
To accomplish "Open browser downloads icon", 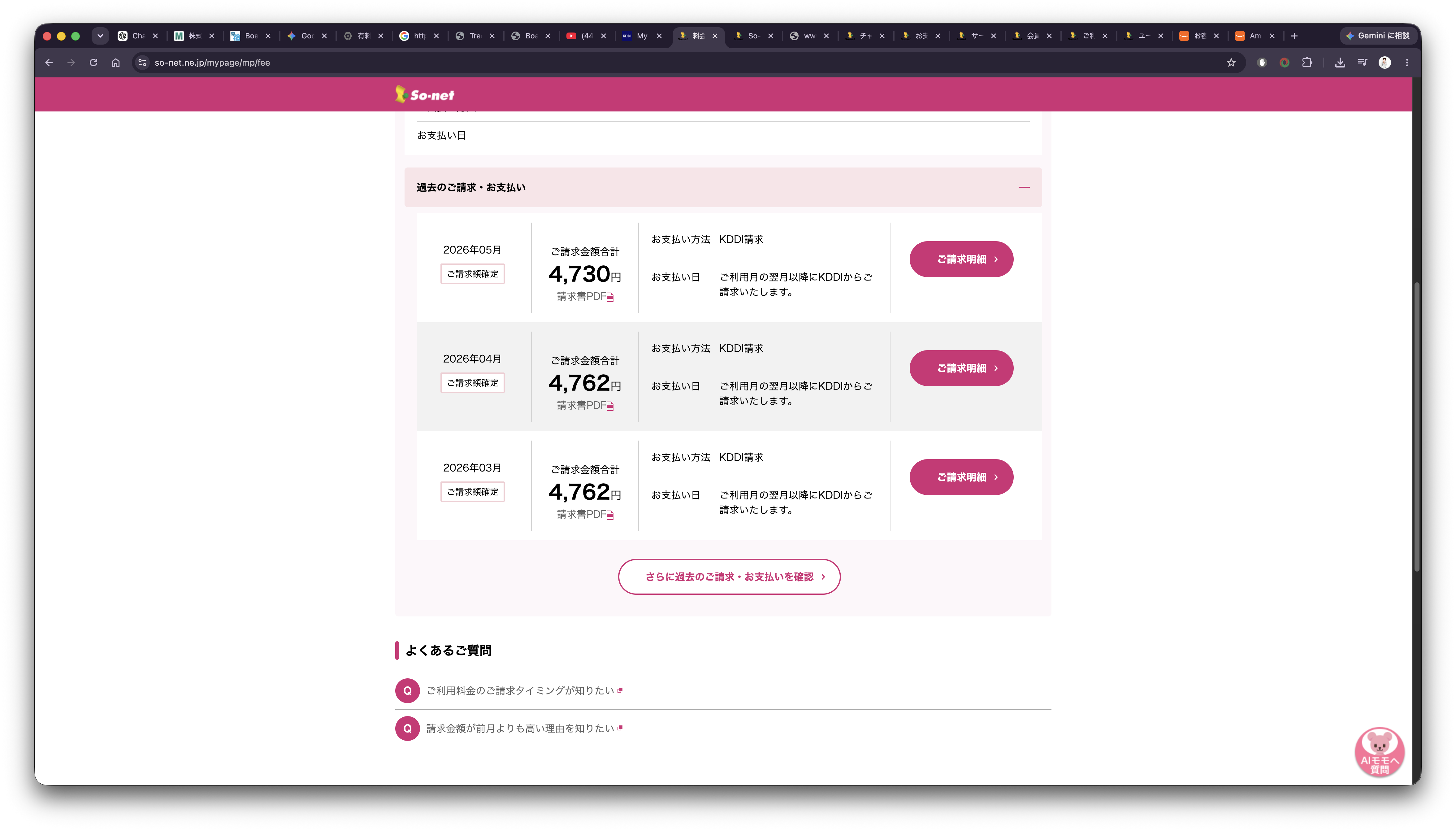I will 1340,63.
